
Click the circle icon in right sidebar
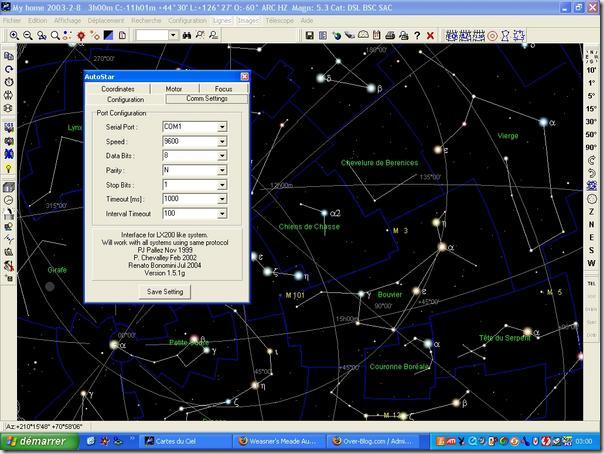592,199
